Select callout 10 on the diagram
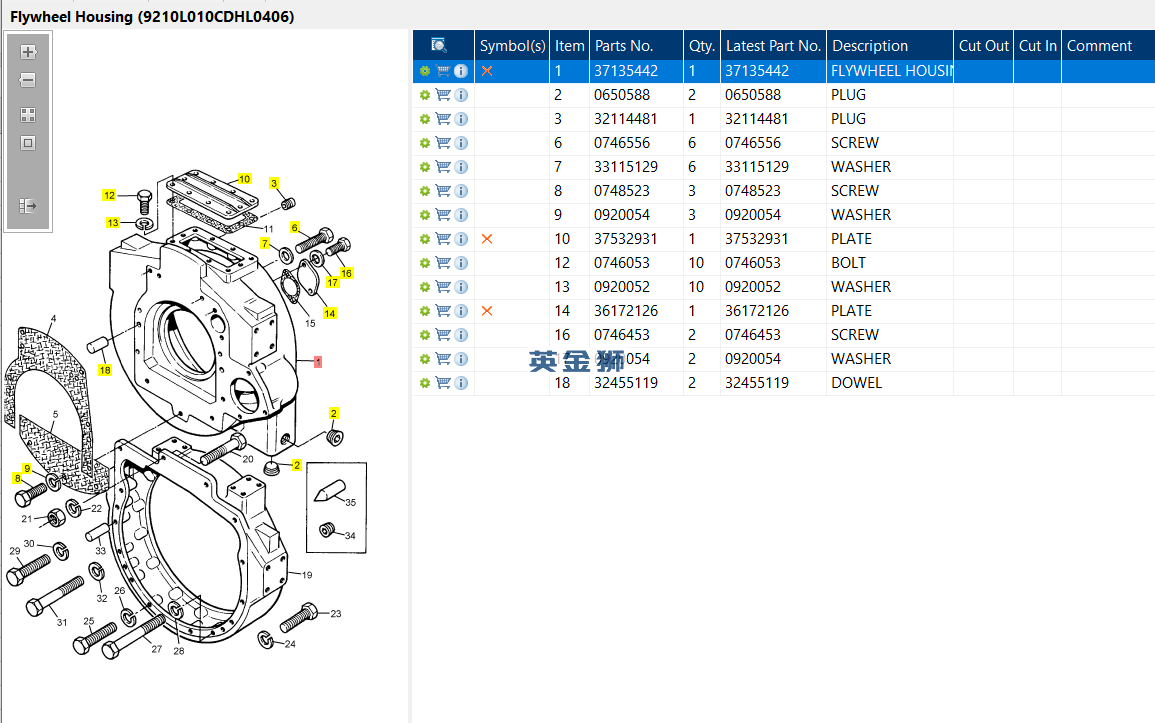 (245, 179)
